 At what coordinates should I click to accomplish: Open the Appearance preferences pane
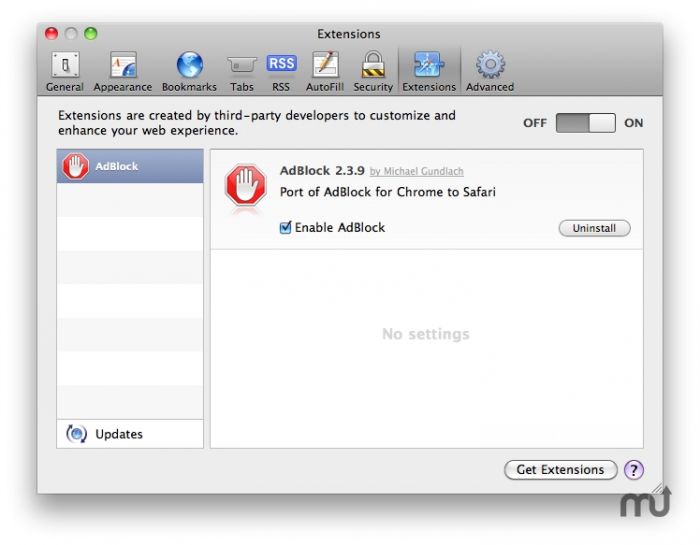tap(123, 71)
